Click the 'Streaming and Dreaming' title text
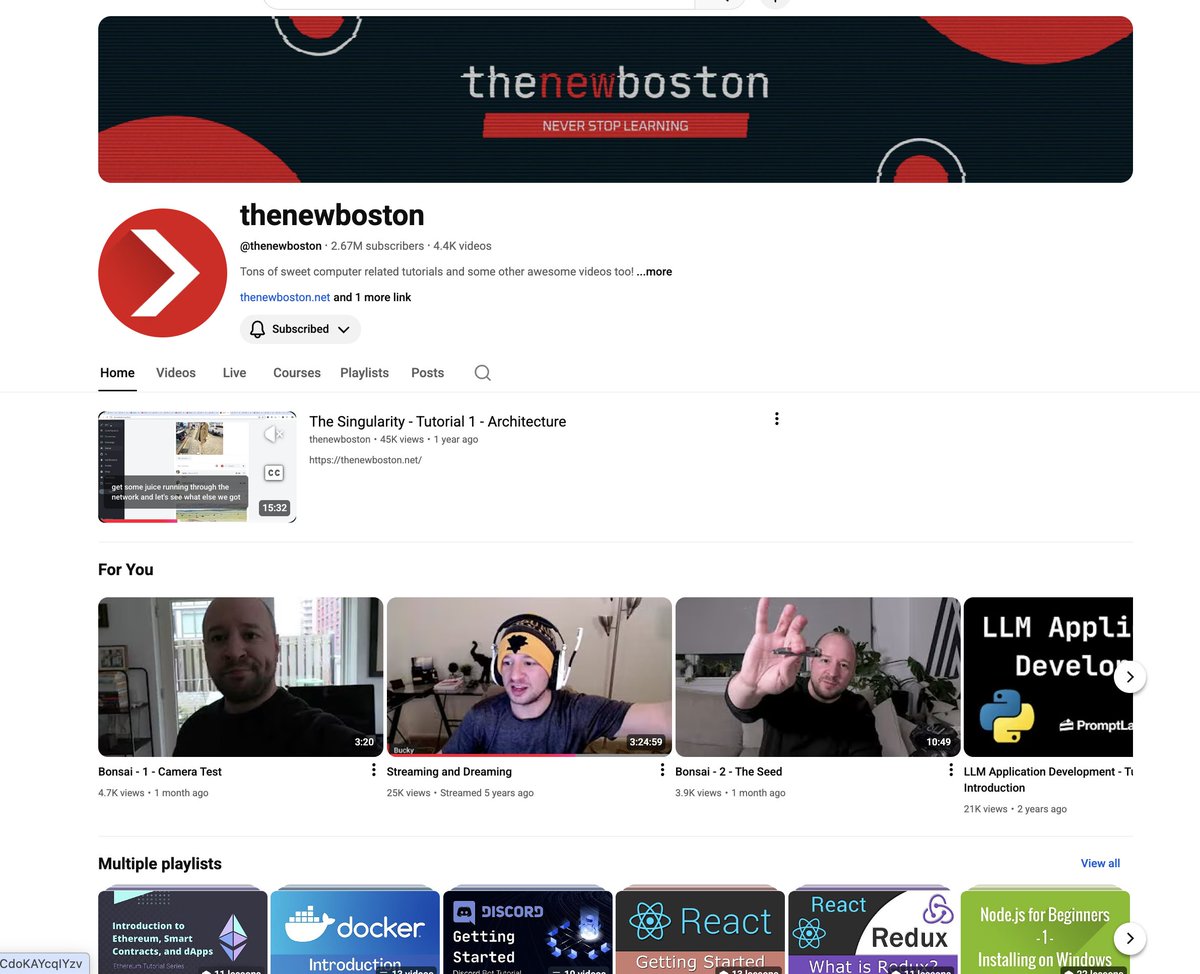The image size is (1200, 974). point(449,772)
